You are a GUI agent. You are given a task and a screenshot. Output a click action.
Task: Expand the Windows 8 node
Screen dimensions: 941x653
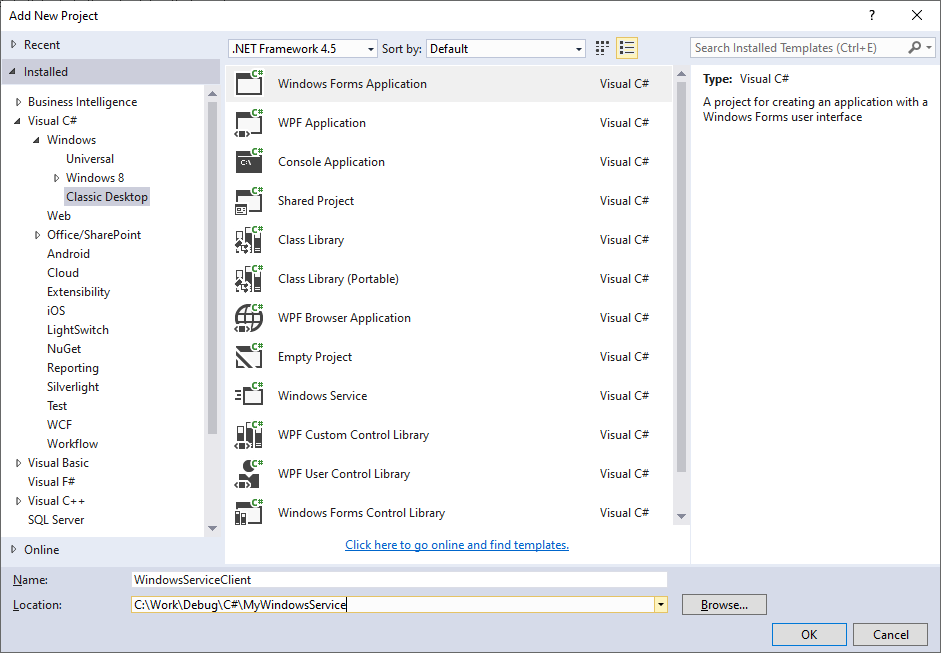[x=56, y=178]
